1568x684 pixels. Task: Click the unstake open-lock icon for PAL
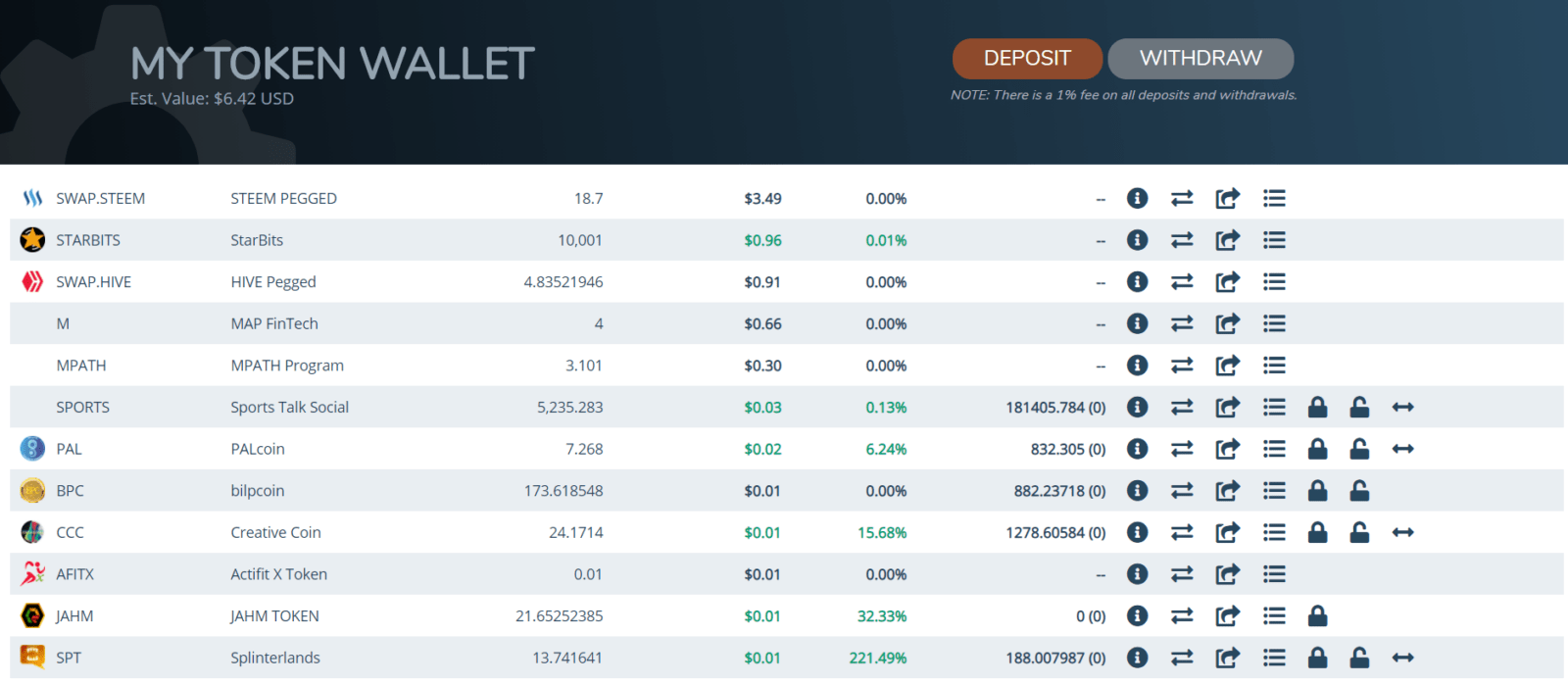(x=1359, y=449)
